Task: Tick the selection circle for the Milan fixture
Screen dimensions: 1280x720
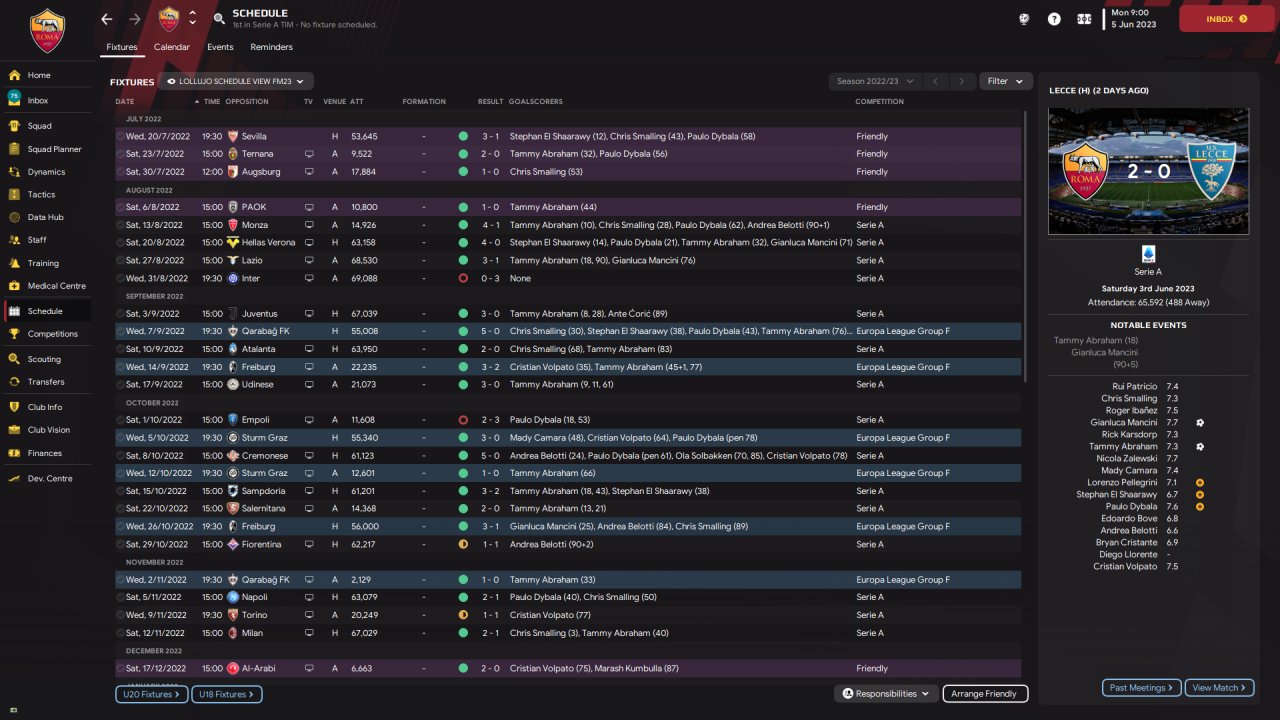Action: [120, 633]
